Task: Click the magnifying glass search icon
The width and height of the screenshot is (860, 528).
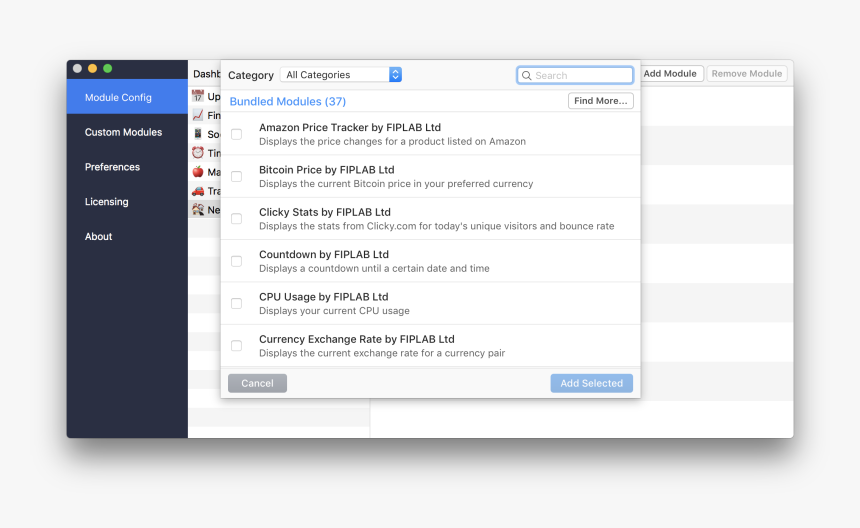Action: (527, 76)
